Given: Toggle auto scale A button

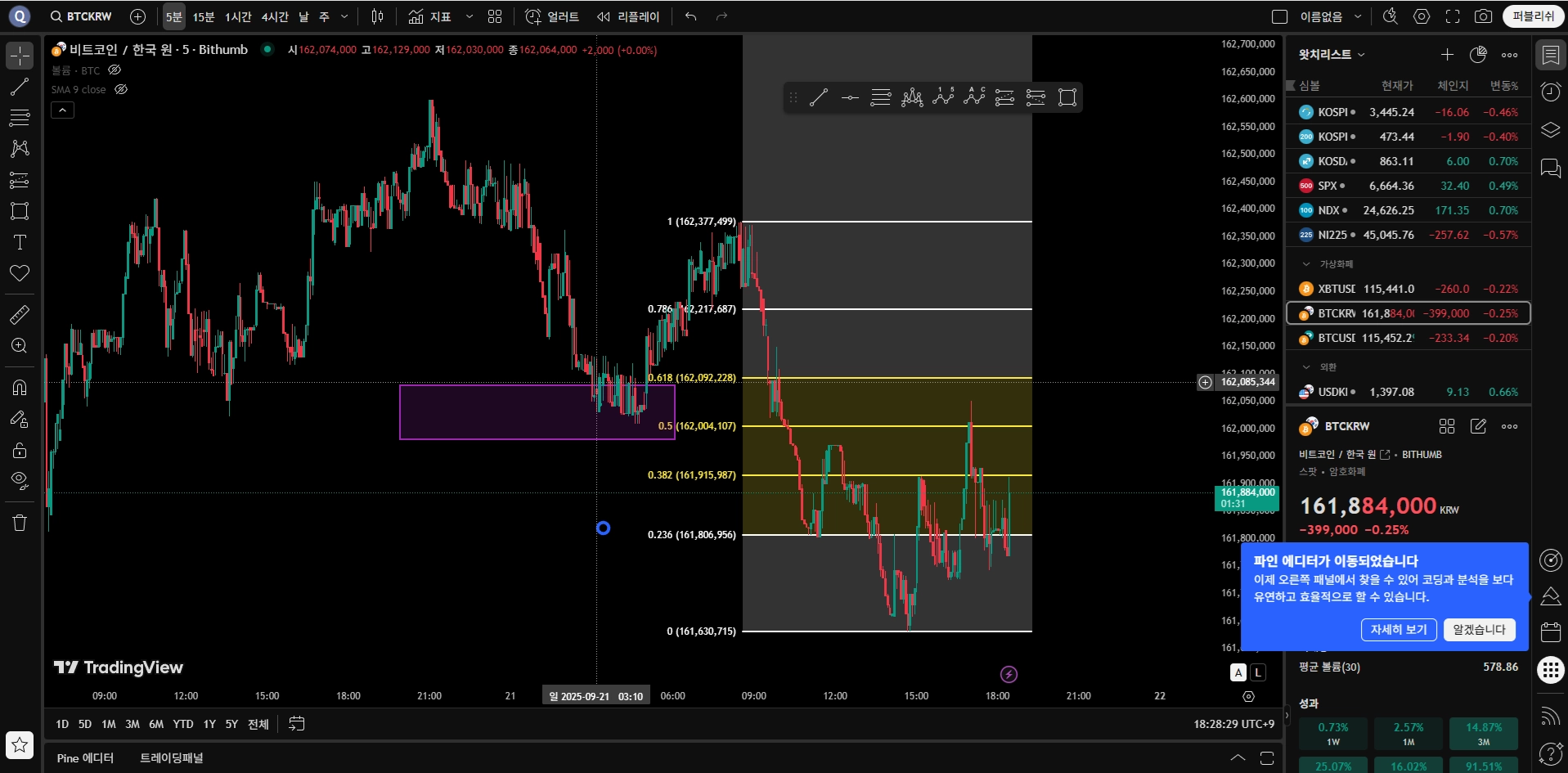Looking at the screenshot, I should coord(1238,672).
